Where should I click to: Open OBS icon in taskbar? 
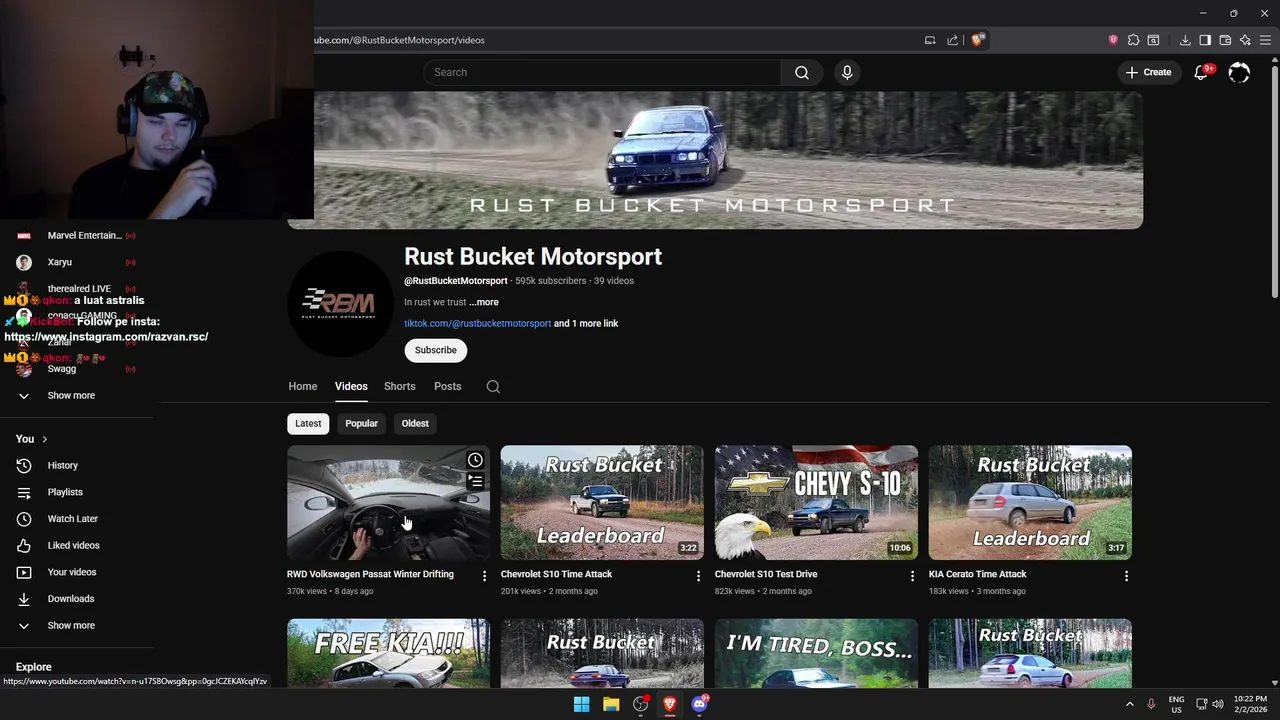(x=640, y=704)
